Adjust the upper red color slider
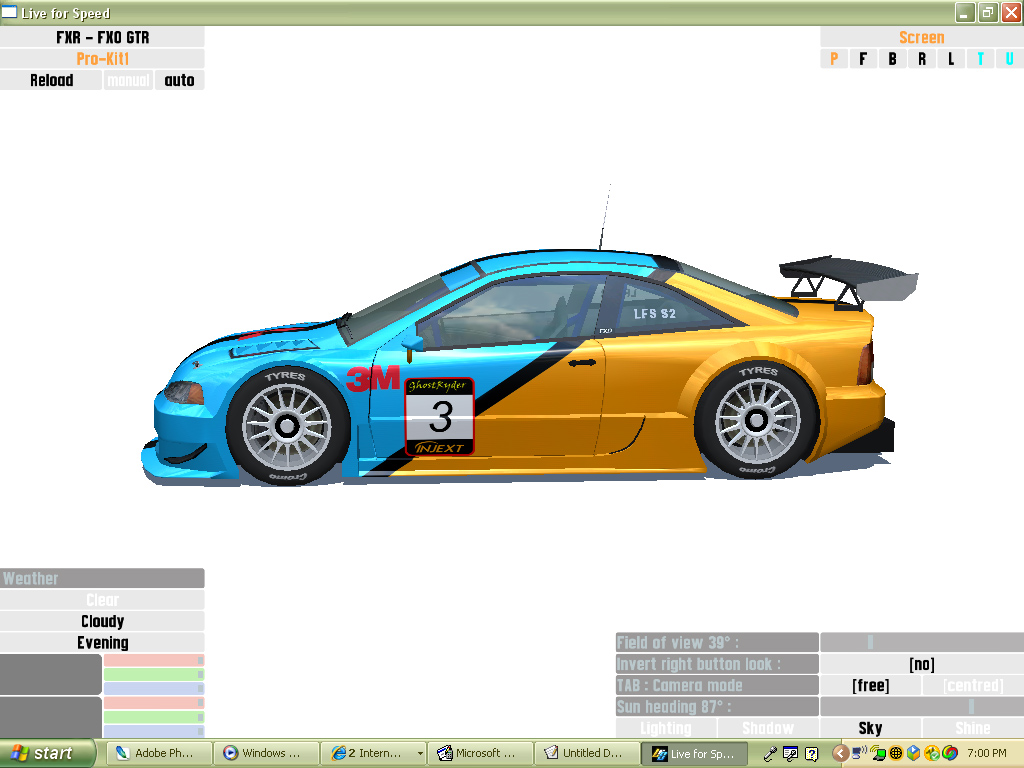The width and height of the screenshot is (1024, 768). pyautogui.click(x=154, y=660)
